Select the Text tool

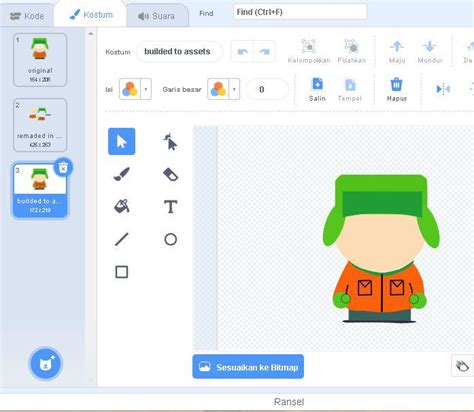click(x=170, y=206)
